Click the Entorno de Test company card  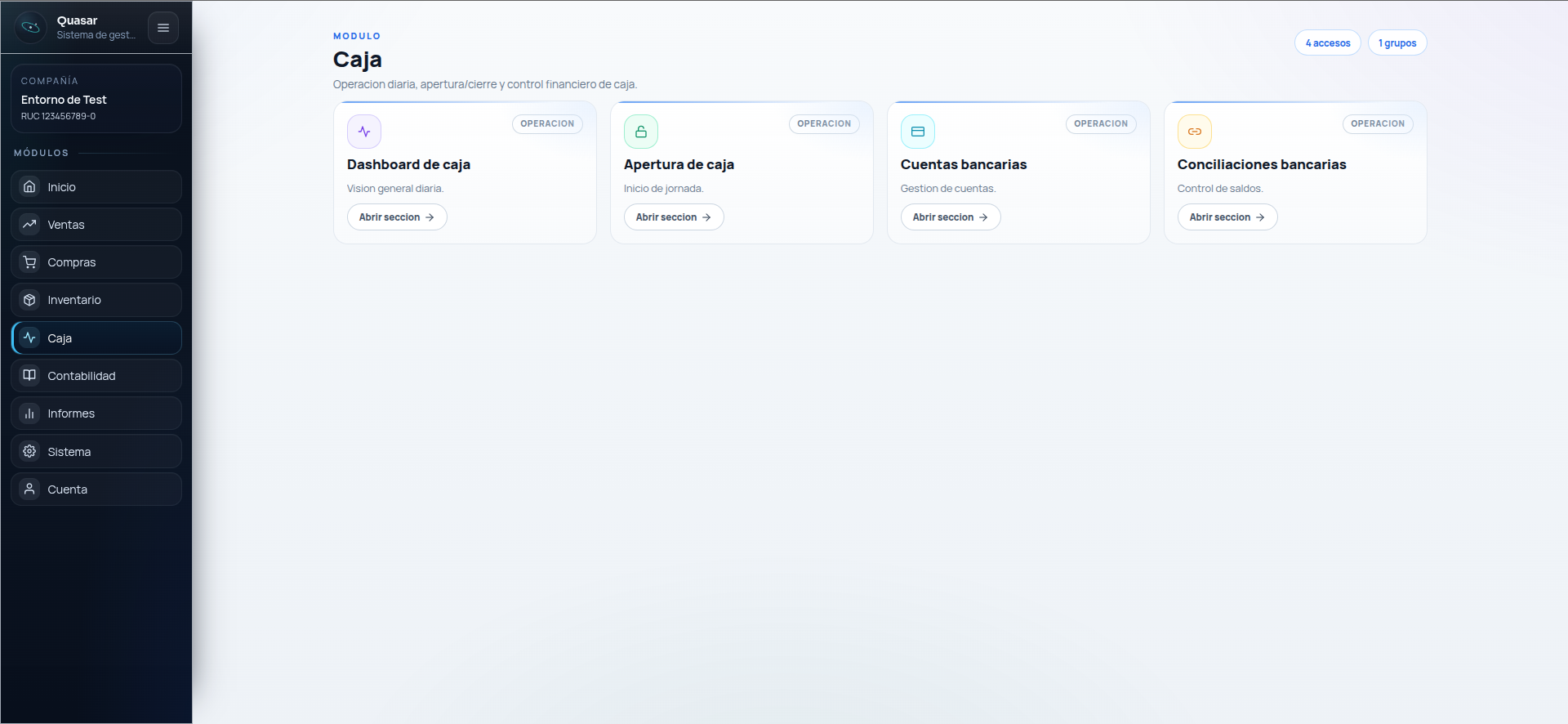96,99
